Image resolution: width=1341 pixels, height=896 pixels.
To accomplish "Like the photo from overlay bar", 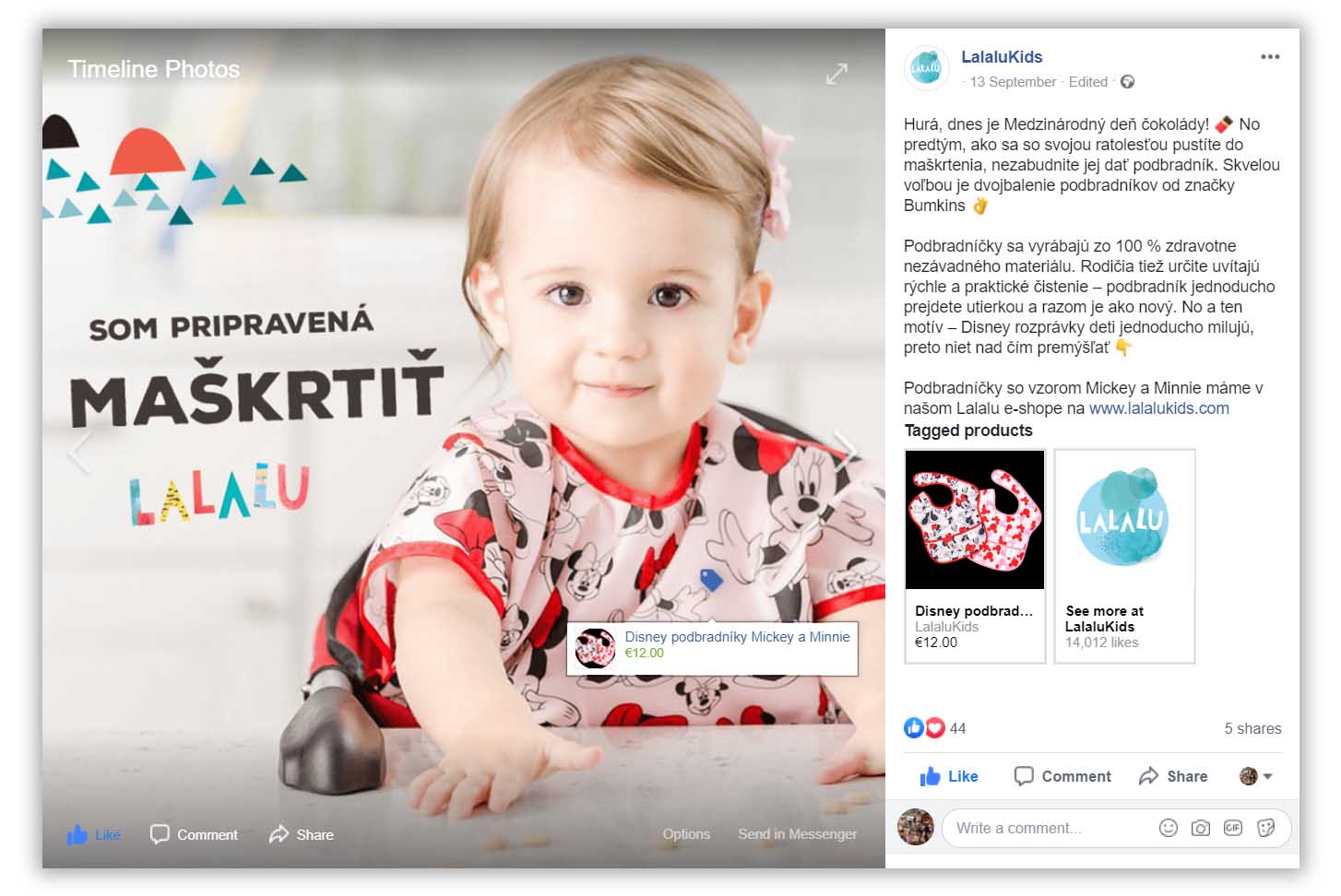I will click(x=93, y=835).
